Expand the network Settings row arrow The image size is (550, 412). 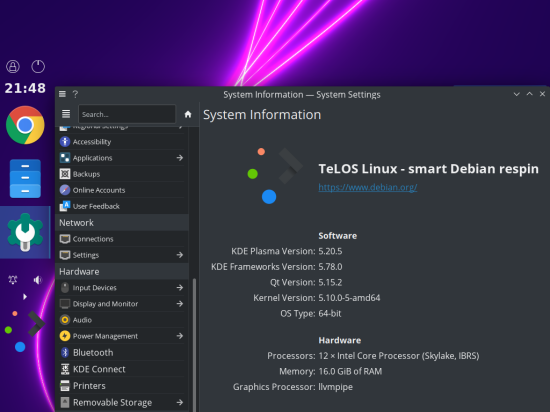[180, 255]
